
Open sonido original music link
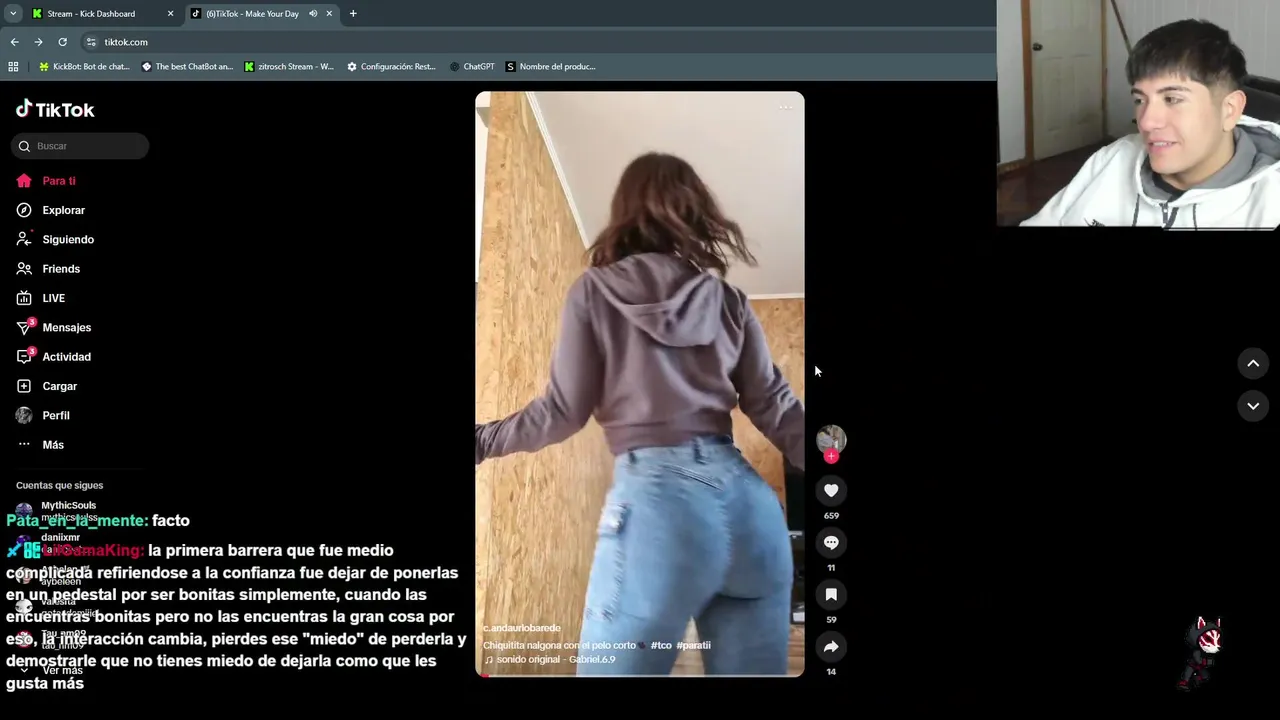coord(550,660)
